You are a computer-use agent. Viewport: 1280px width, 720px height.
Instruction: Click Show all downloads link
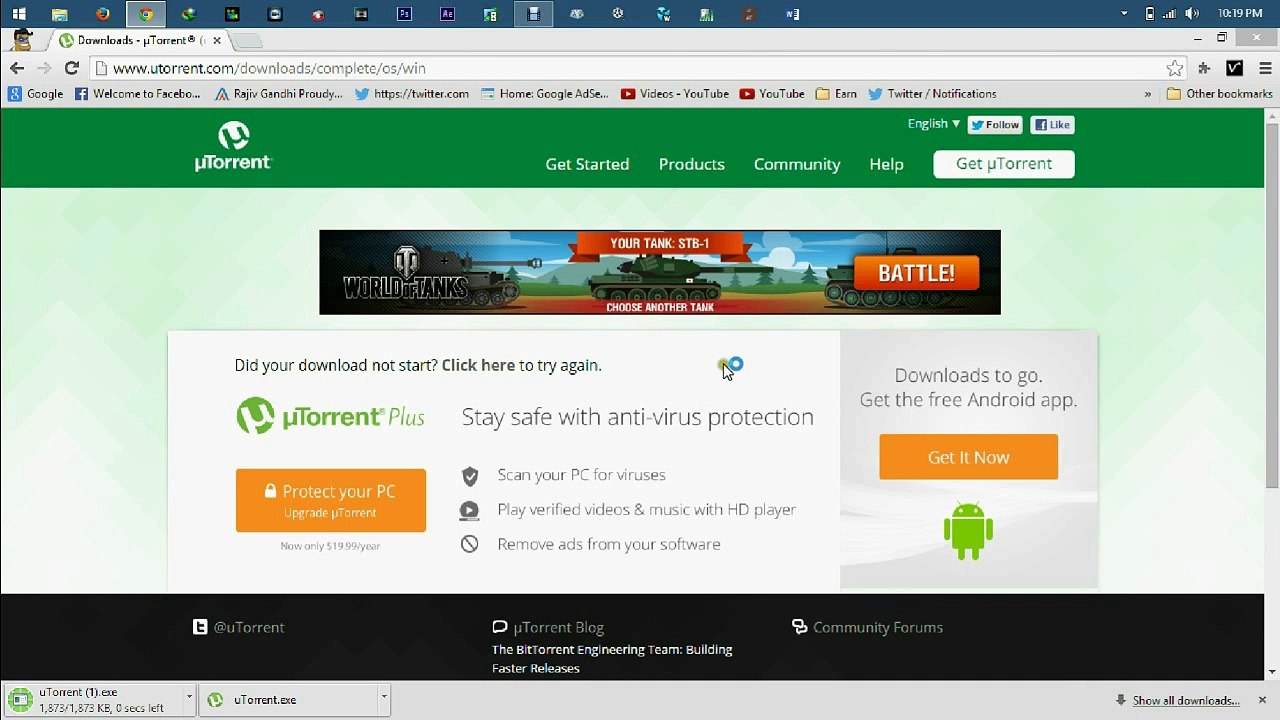click(x=1186, y=701)
